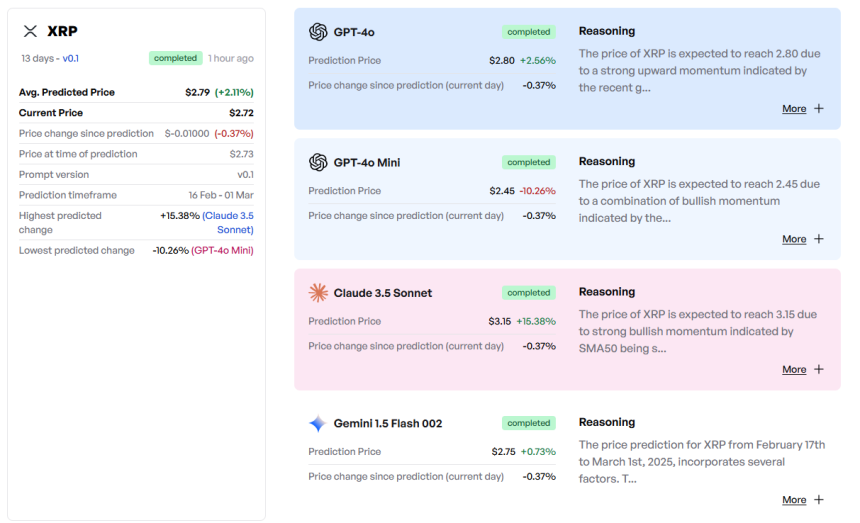Open Claude 3.5 Sonnet highest prediction link
Image resolution: width=860 pixels, height=523 pixels.
coord(229,222)
